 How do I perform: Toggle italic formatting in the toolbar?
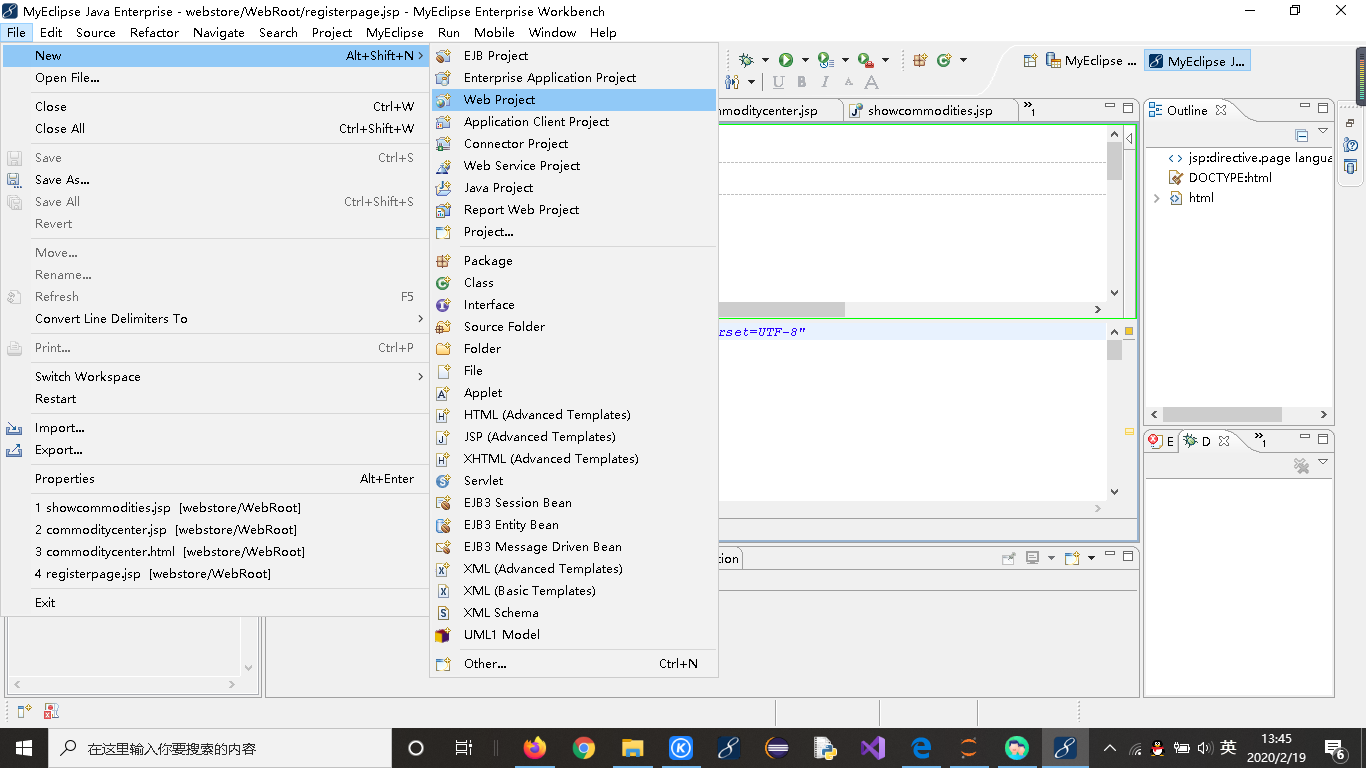[x=825, y=83]
